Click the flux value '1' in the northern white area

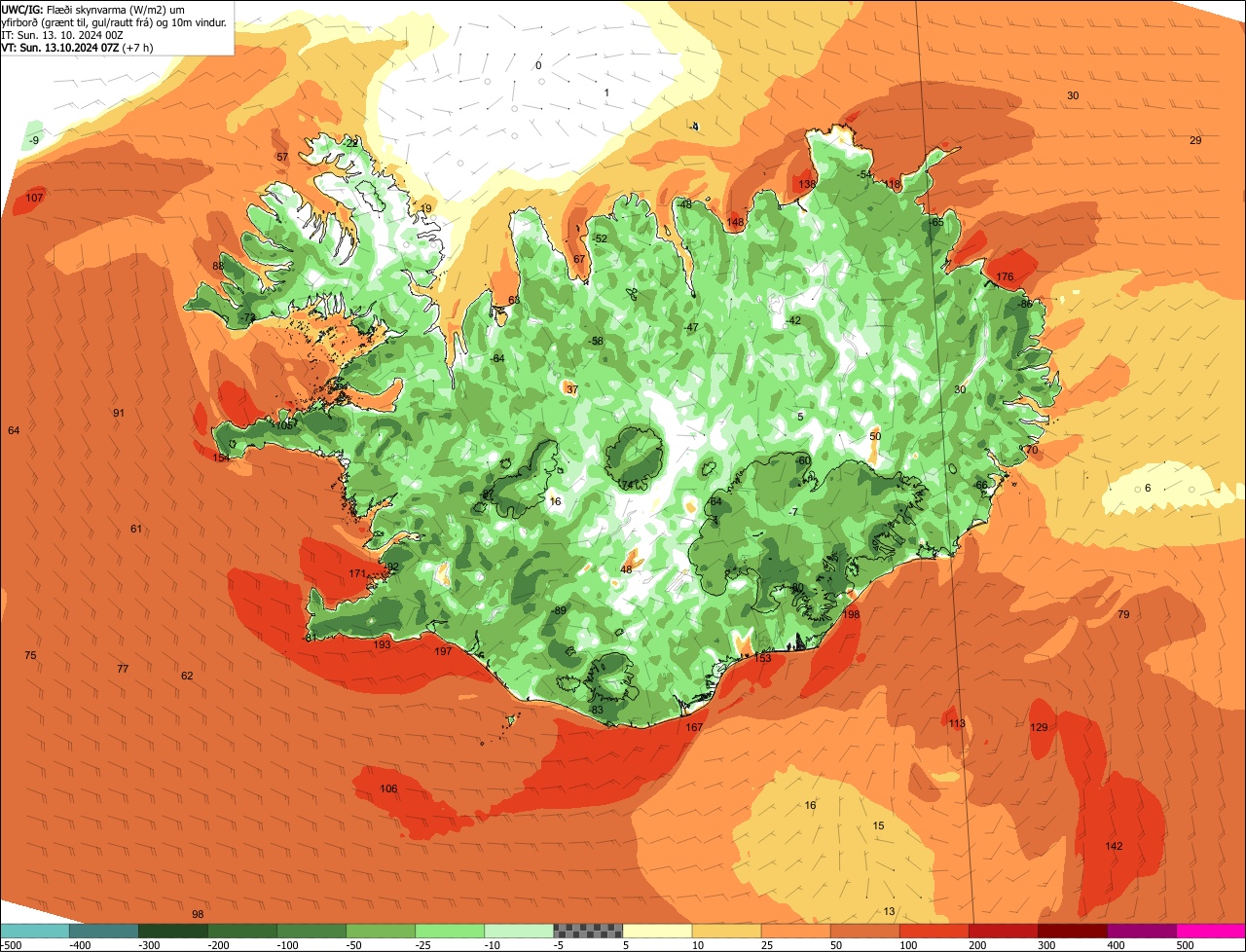[x=606, y=93]
